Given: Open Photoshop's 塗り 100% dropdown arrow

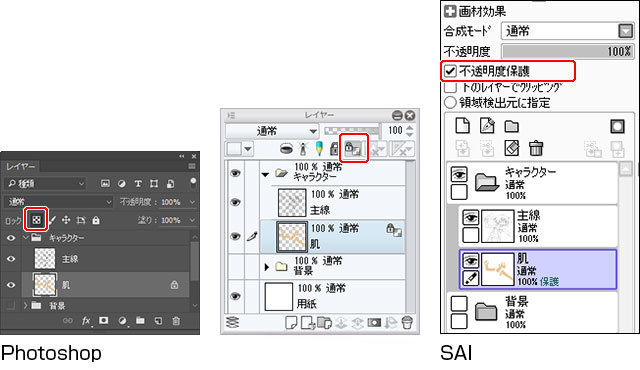Looking at the screenshot, I should point(192,220).
